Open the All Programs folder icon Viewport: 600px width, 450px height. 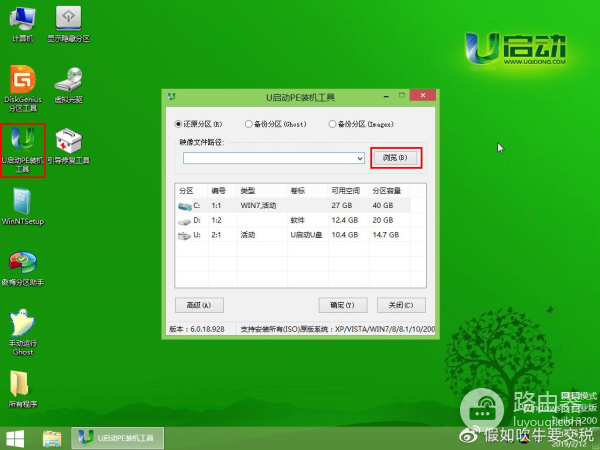pos(23,389)
